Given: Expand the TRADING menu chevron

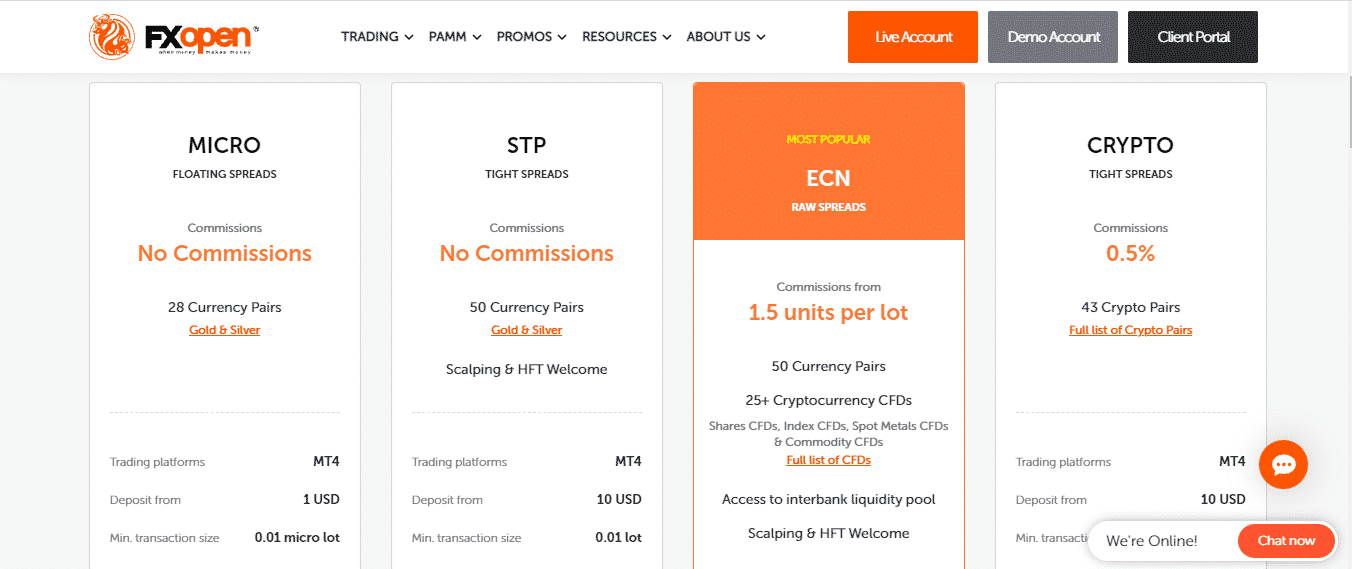Looking at the screenshot, I should tap(409, 37).
